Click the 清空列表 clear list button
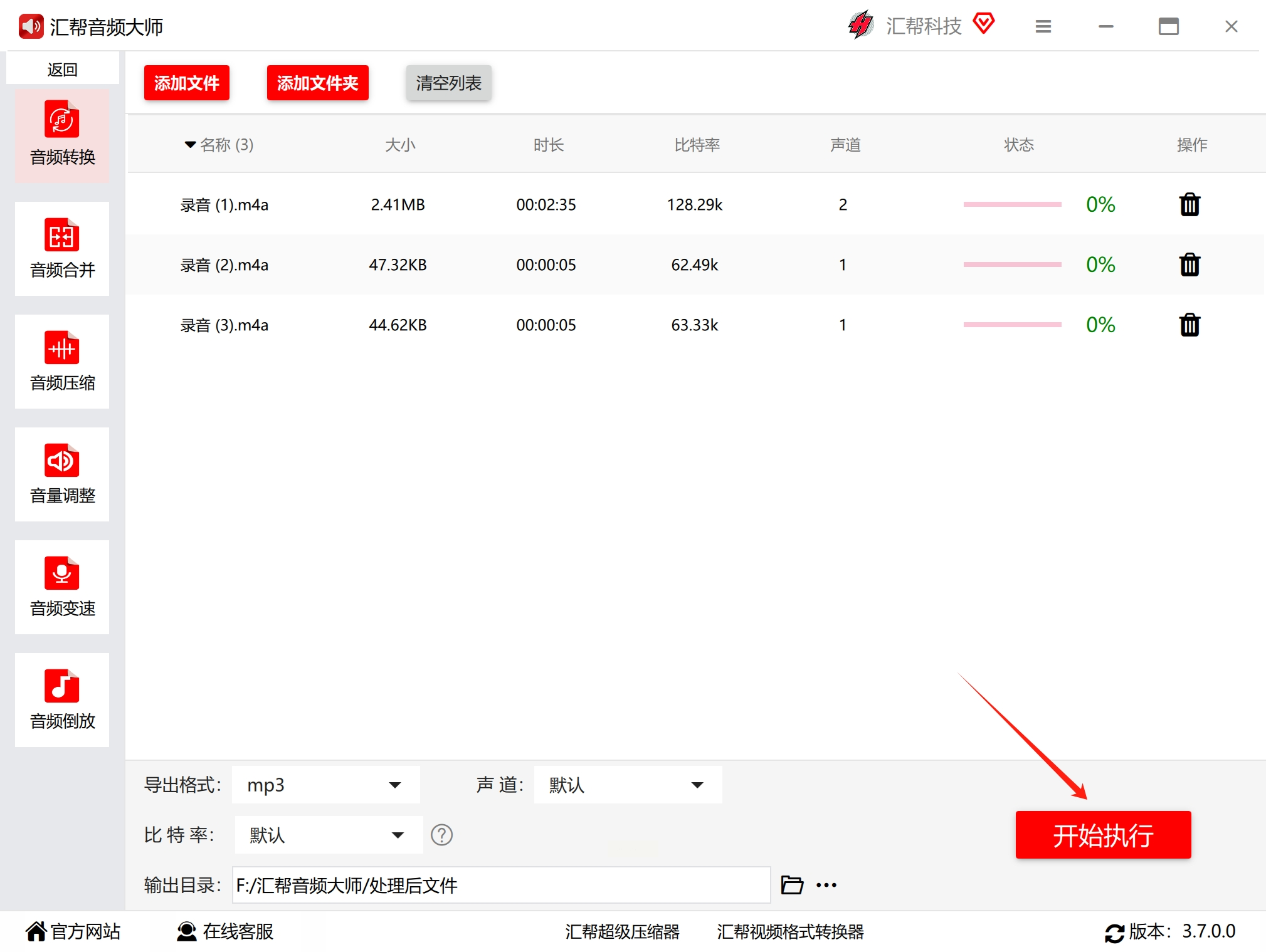 click(x=448, y=83)
